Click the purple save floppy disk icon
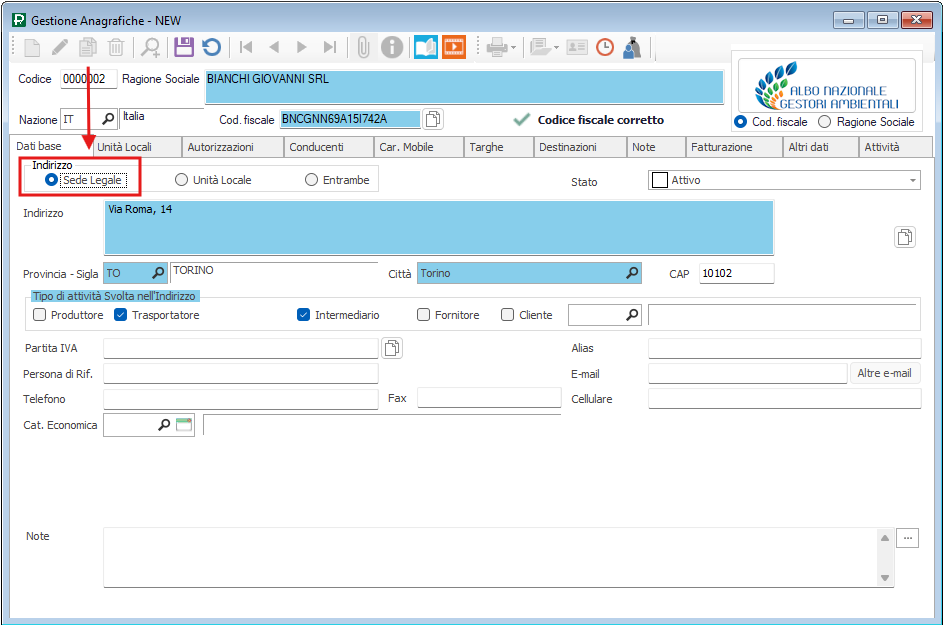945x625 pixels. click(183, 47)
